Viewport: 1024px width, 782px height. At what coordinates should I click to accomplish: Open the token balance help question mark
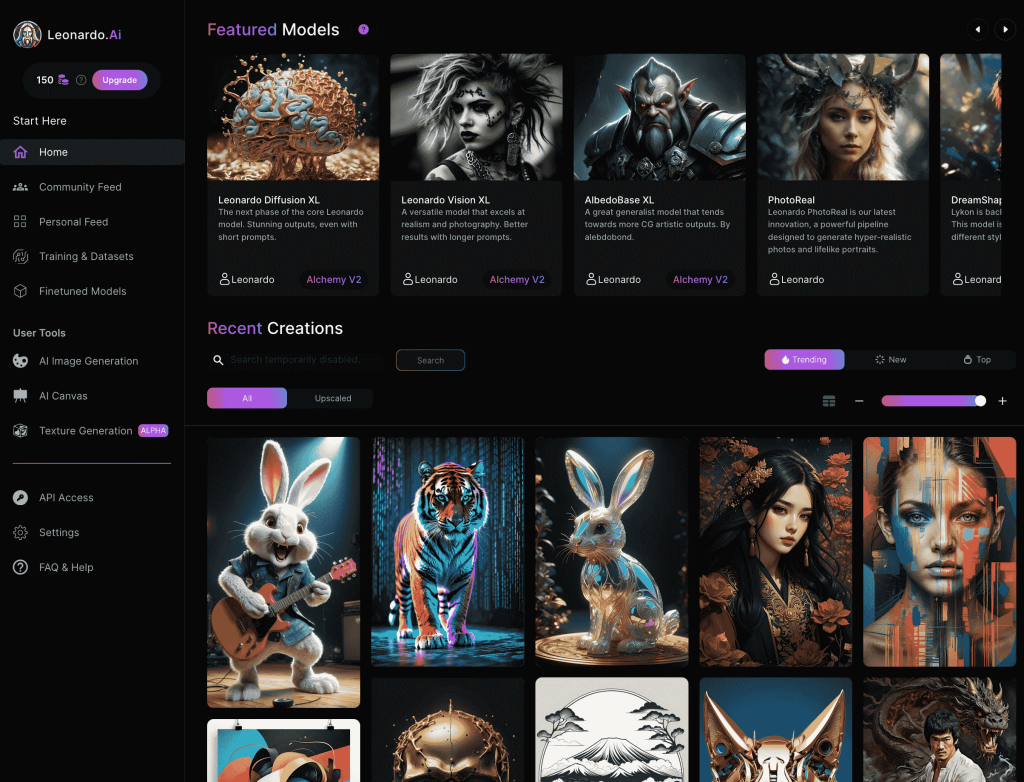point(81,80)
